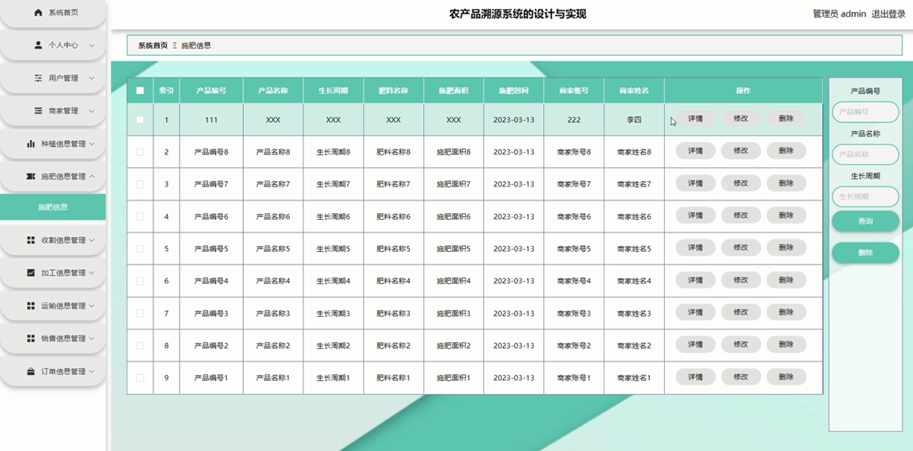The image size is (913, 451).
Task: Expand the 订单信息管理 menu chevron
Action: 91,371
